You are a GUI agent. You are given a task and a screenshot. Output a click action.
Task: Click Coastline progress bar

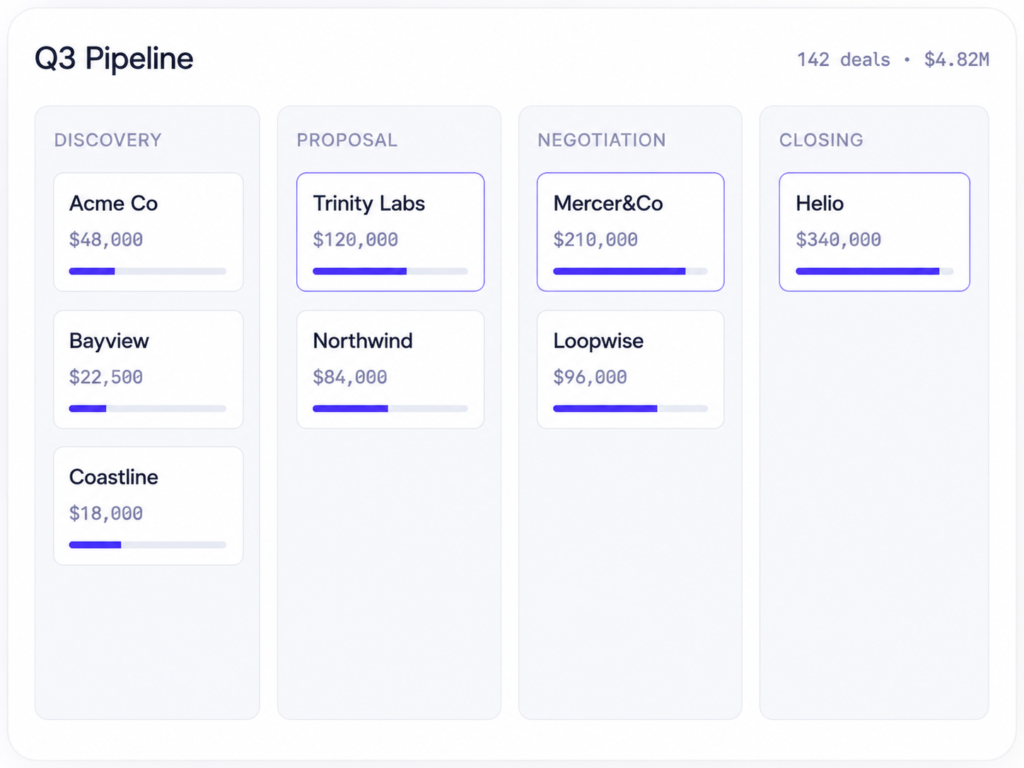click(148, 545)
